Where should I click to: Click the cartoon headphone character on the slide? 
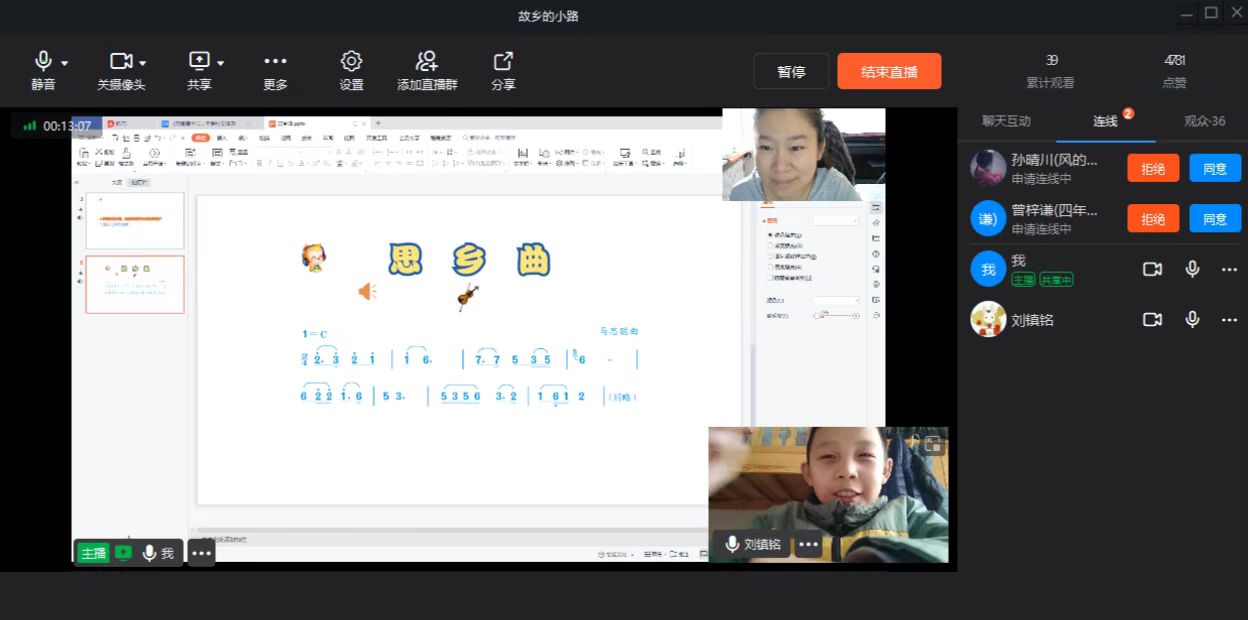click(x=314, y=258)
